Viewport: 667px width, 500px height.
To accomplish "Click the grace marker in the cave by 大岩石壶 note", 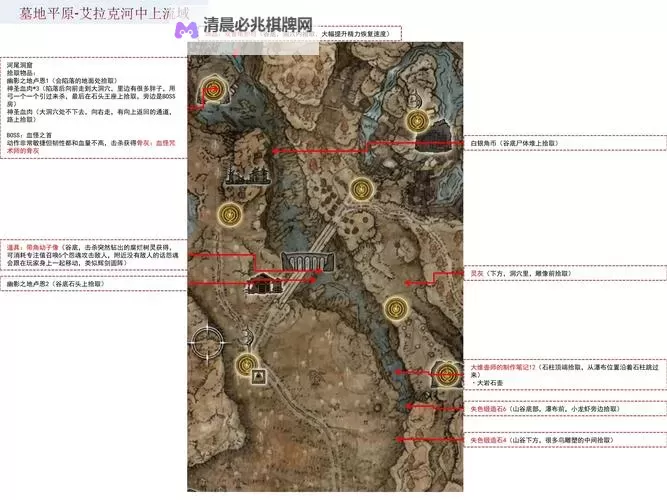I will click(447, 374).
